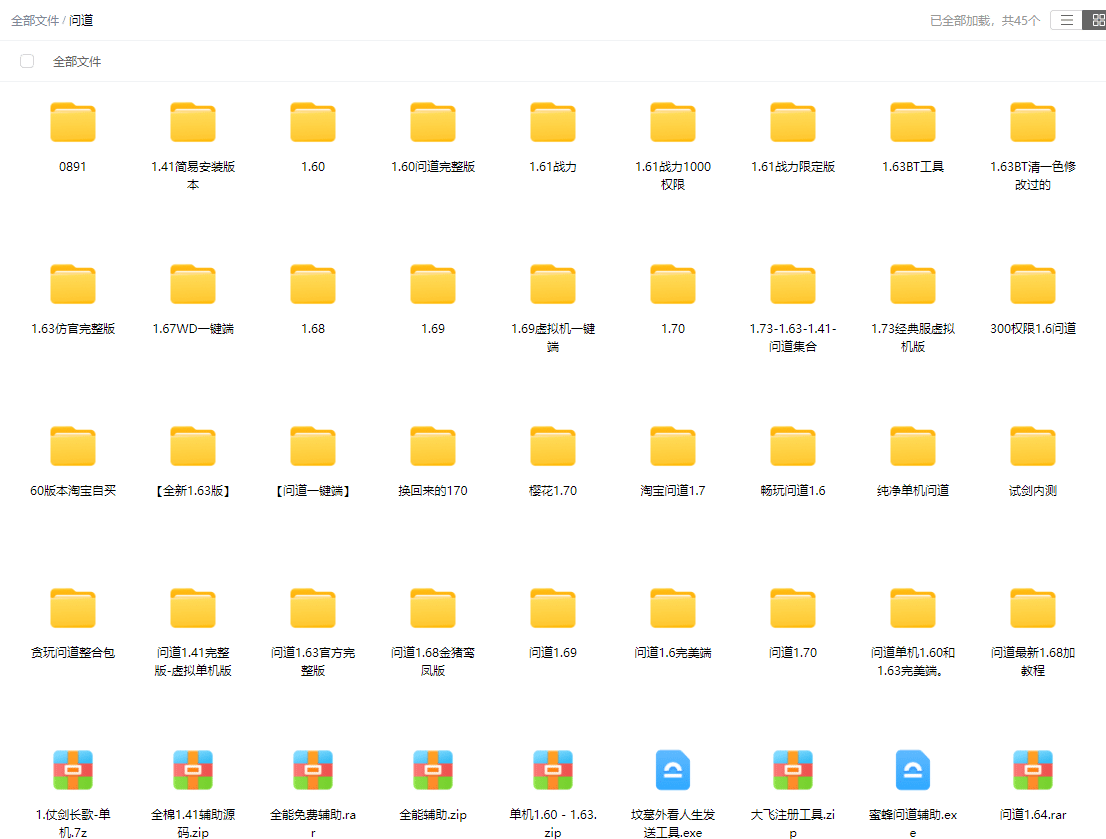Open the folder named 1.69

(433, 284)
